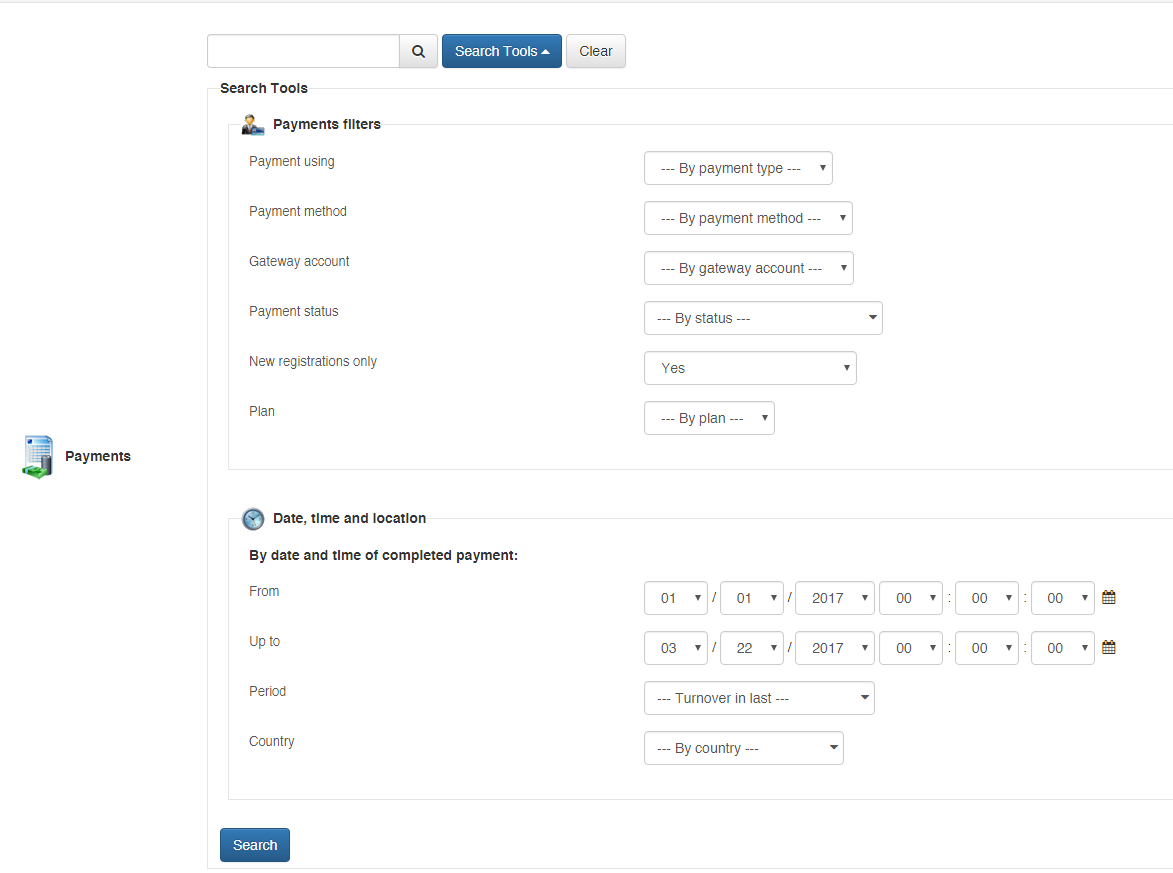Open the Up to hour dropdown
This screenshot has width=1173, height=873.
point(910,648)
